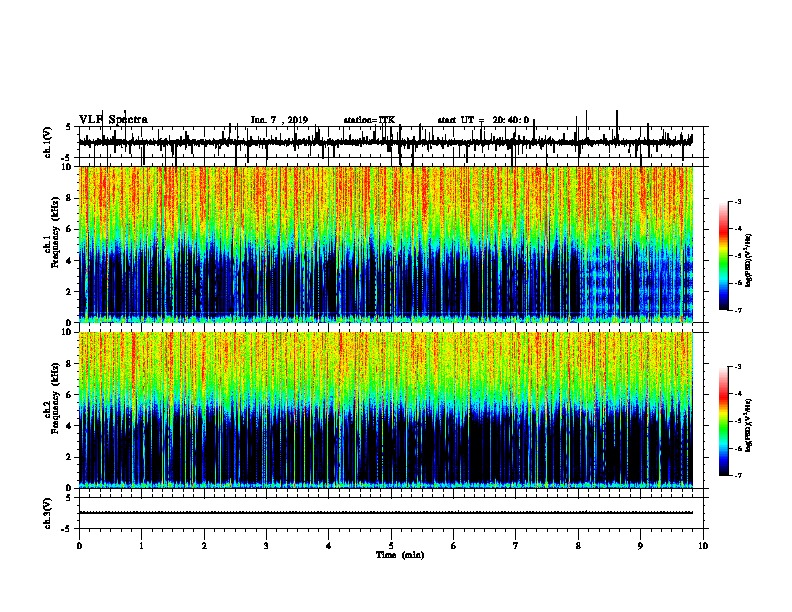The width and height of the screenshot is (792, 612).
Task: Click the log(PSD) label beside ch.1 colorbar
Action: [749, 260]
